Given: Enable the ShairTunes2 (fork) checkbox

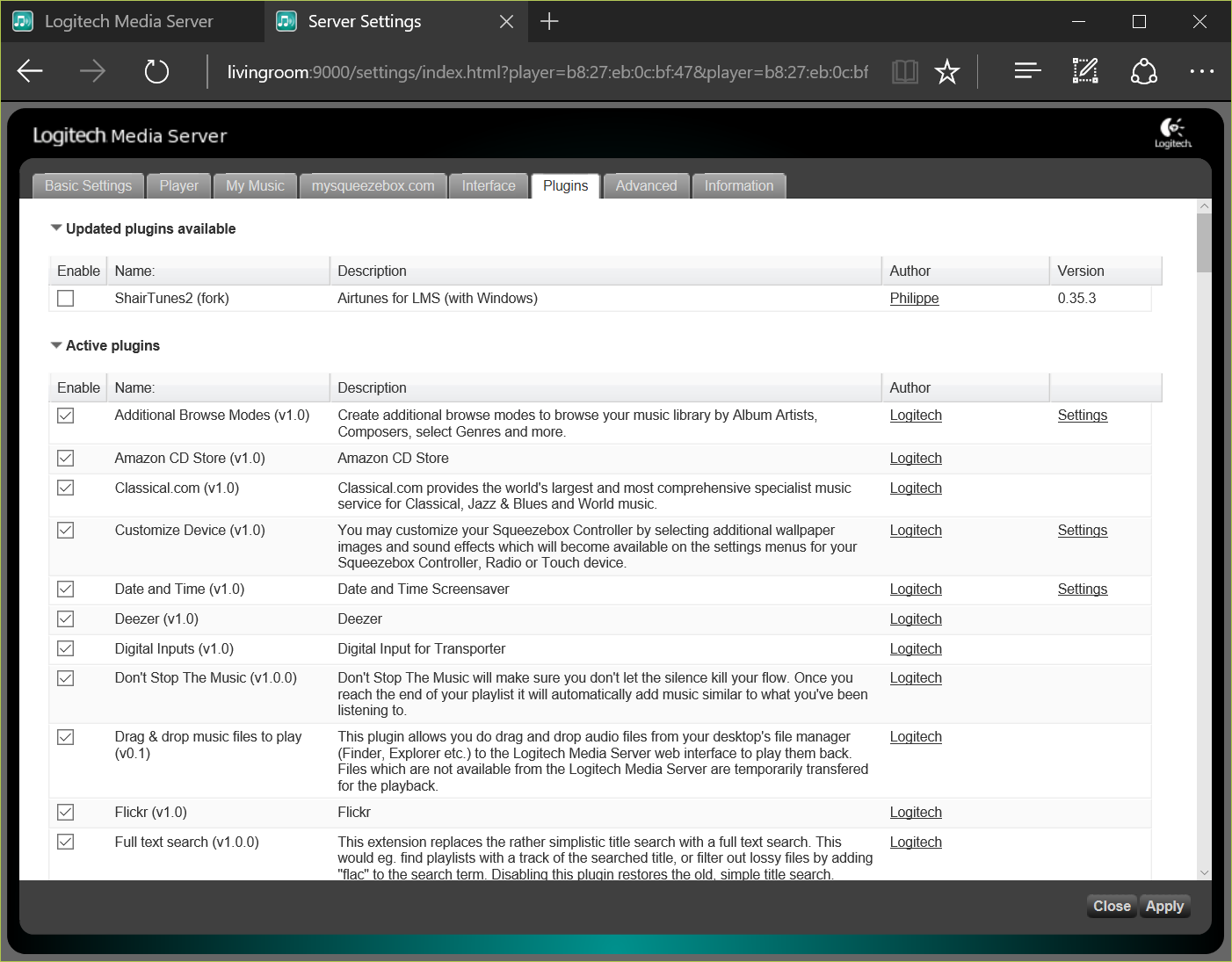Looking at the screenshot, I should [x=66, y=299].
